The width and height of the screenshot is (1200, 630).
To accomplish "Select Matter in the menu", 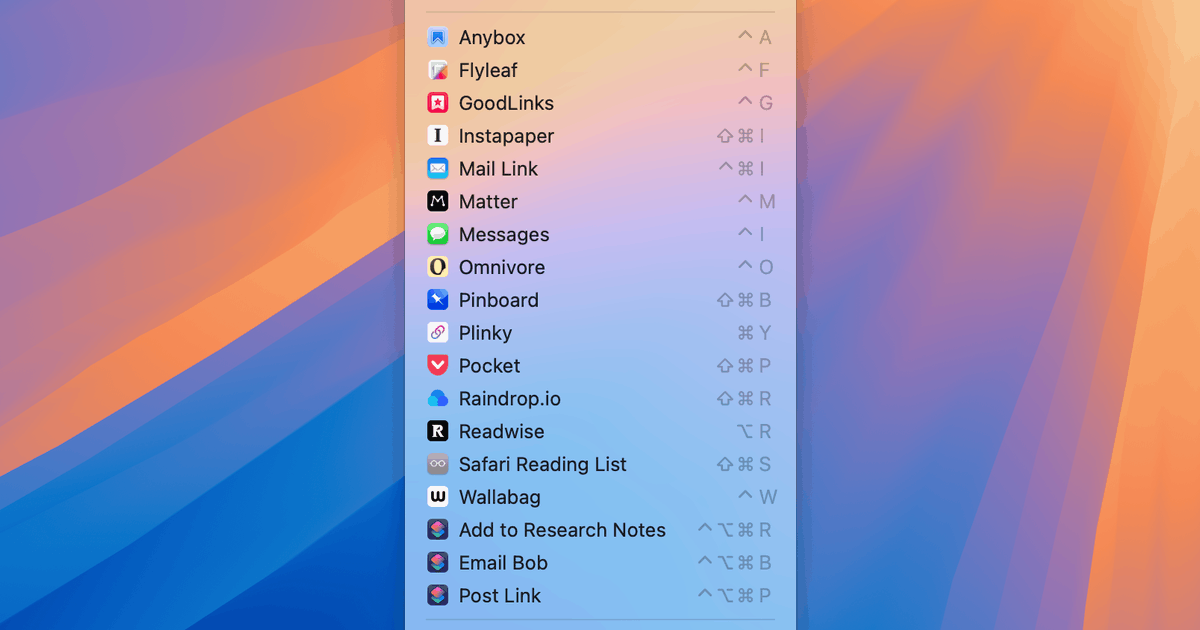I will click(600, 202).
